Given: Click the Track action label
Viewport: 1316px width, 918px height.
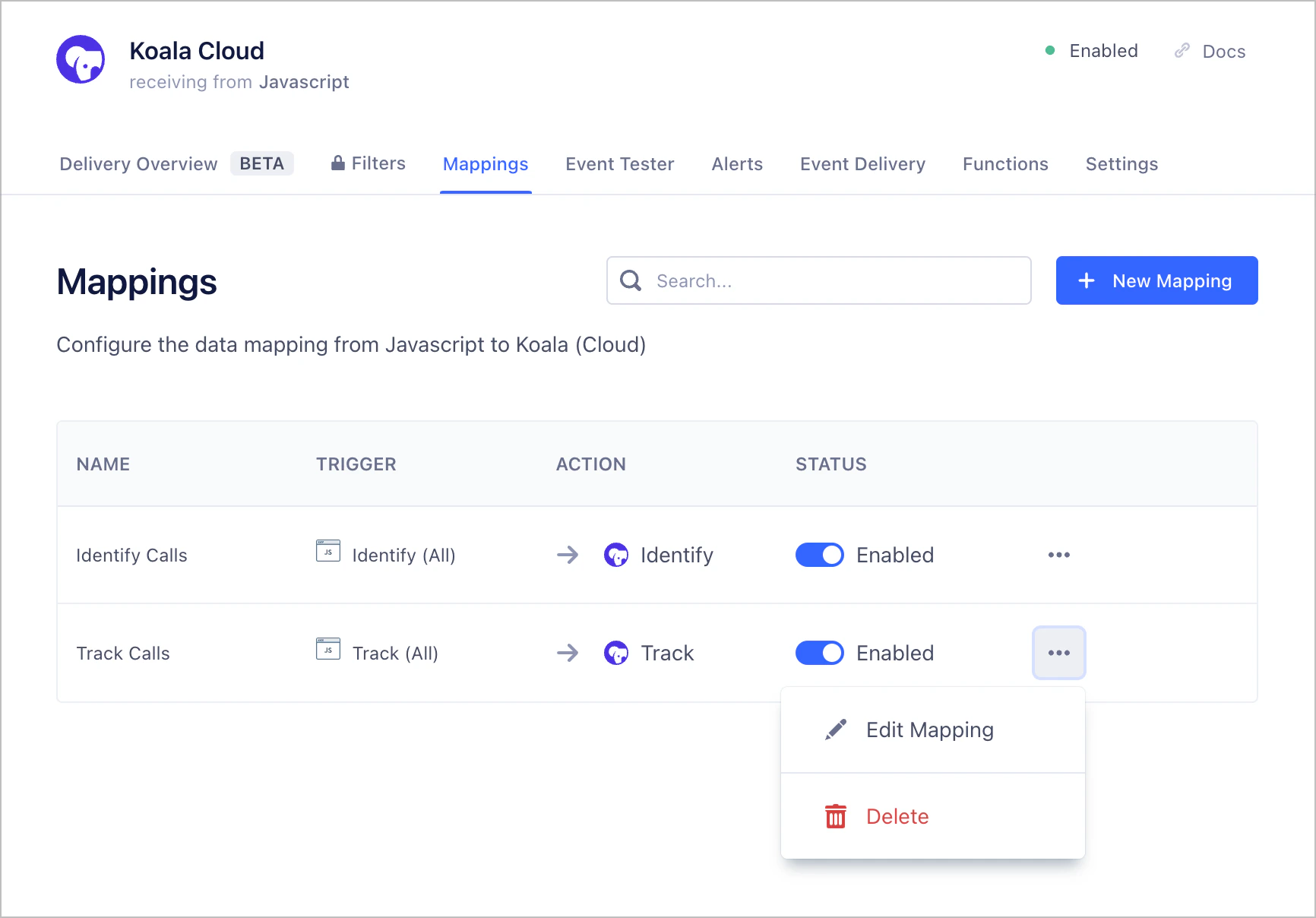Looking at the screenshot, I should [x=667, y=654].
